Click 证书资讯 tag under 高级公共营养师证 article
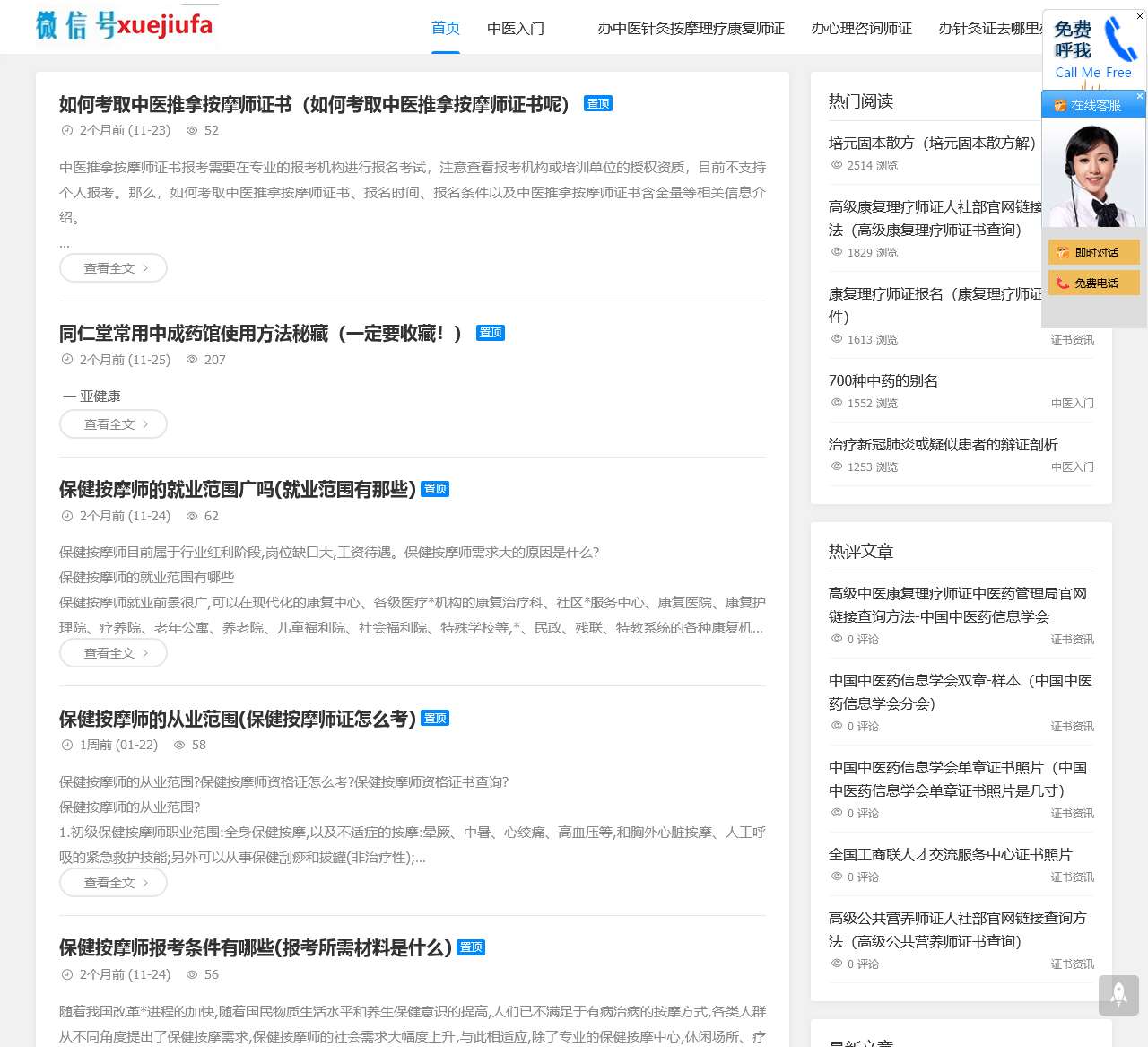 [1073, 964]
